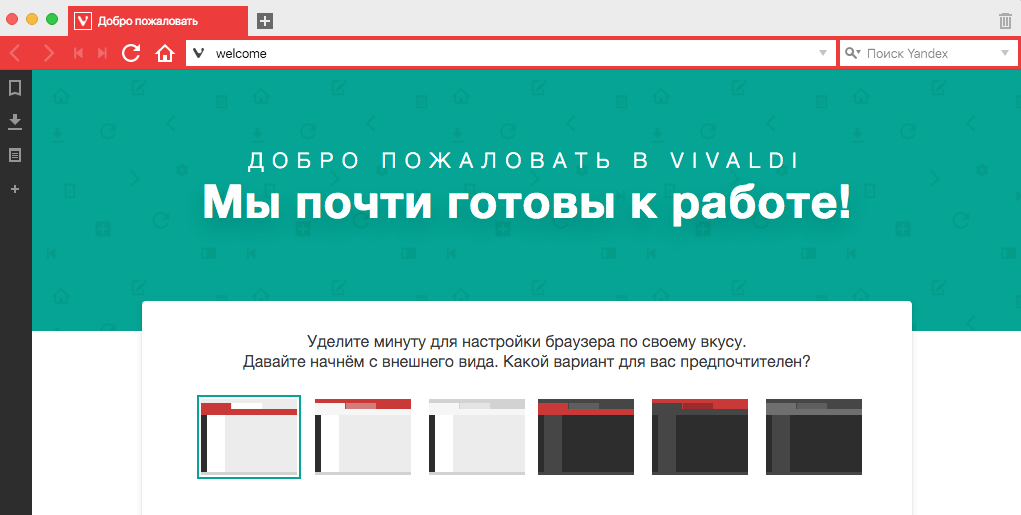
Task: Click in the Поиск Yandex search field
Action: (931, 53)
